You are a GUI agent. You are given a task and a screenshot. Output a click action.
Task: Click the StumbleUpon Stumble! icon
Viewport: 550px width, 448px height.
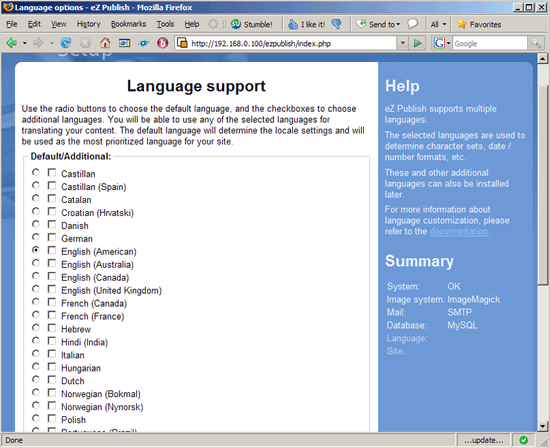(236, 24)
